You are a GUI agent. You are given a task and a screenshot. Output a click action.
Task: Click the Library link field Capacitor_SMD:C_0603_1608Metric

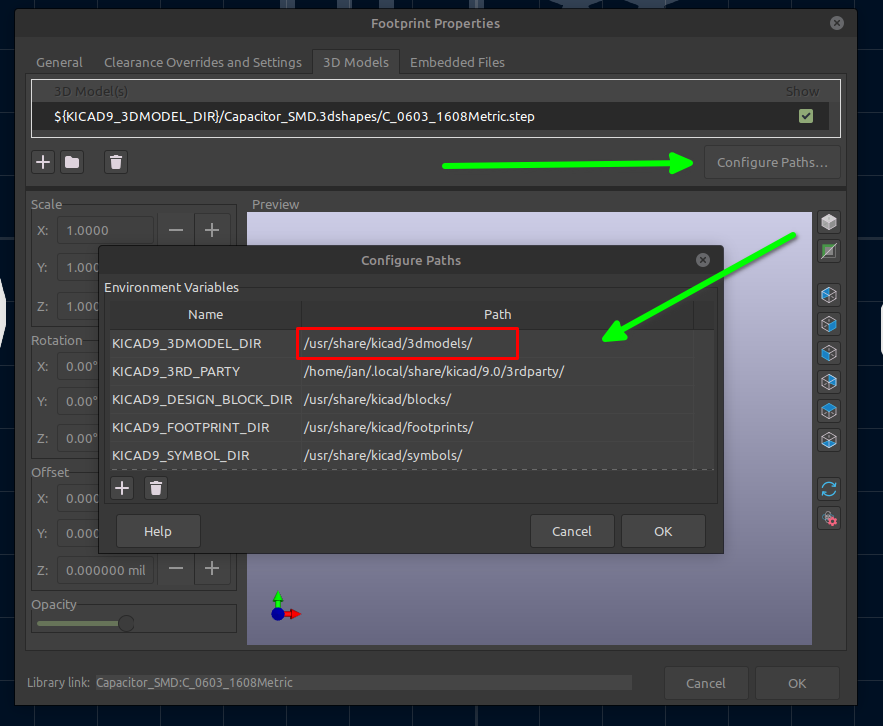[363, 683]
